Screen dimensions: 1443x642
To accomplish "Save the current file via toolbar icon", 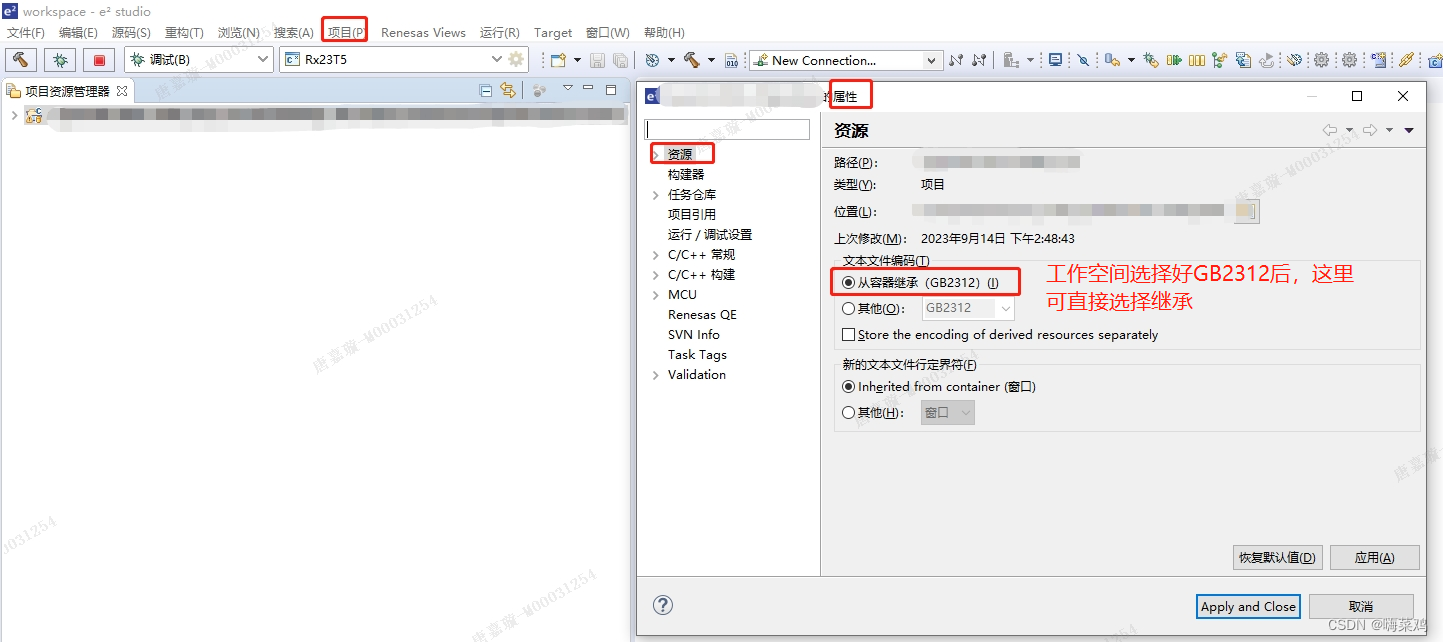I will tap(596, 59).
